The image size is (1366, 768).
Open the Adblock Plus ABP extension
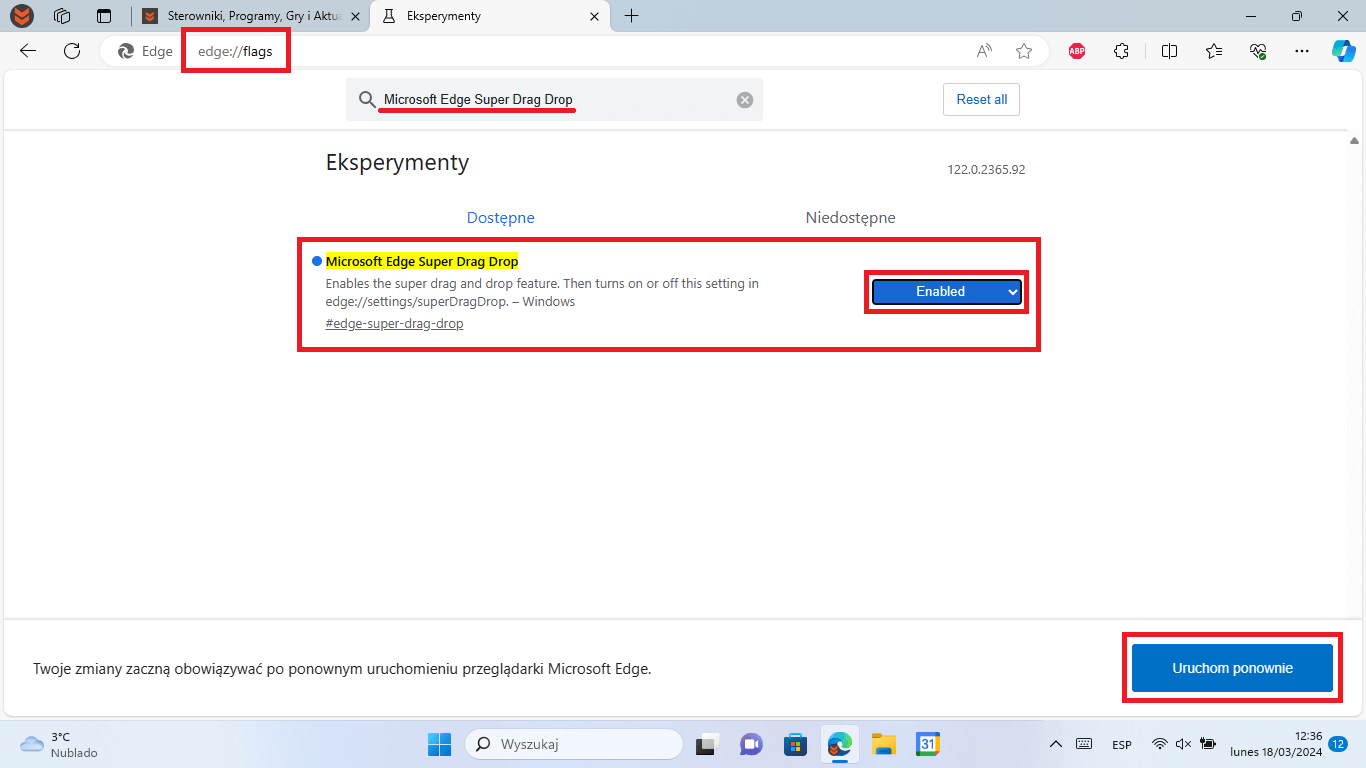tap(1077, 51)
